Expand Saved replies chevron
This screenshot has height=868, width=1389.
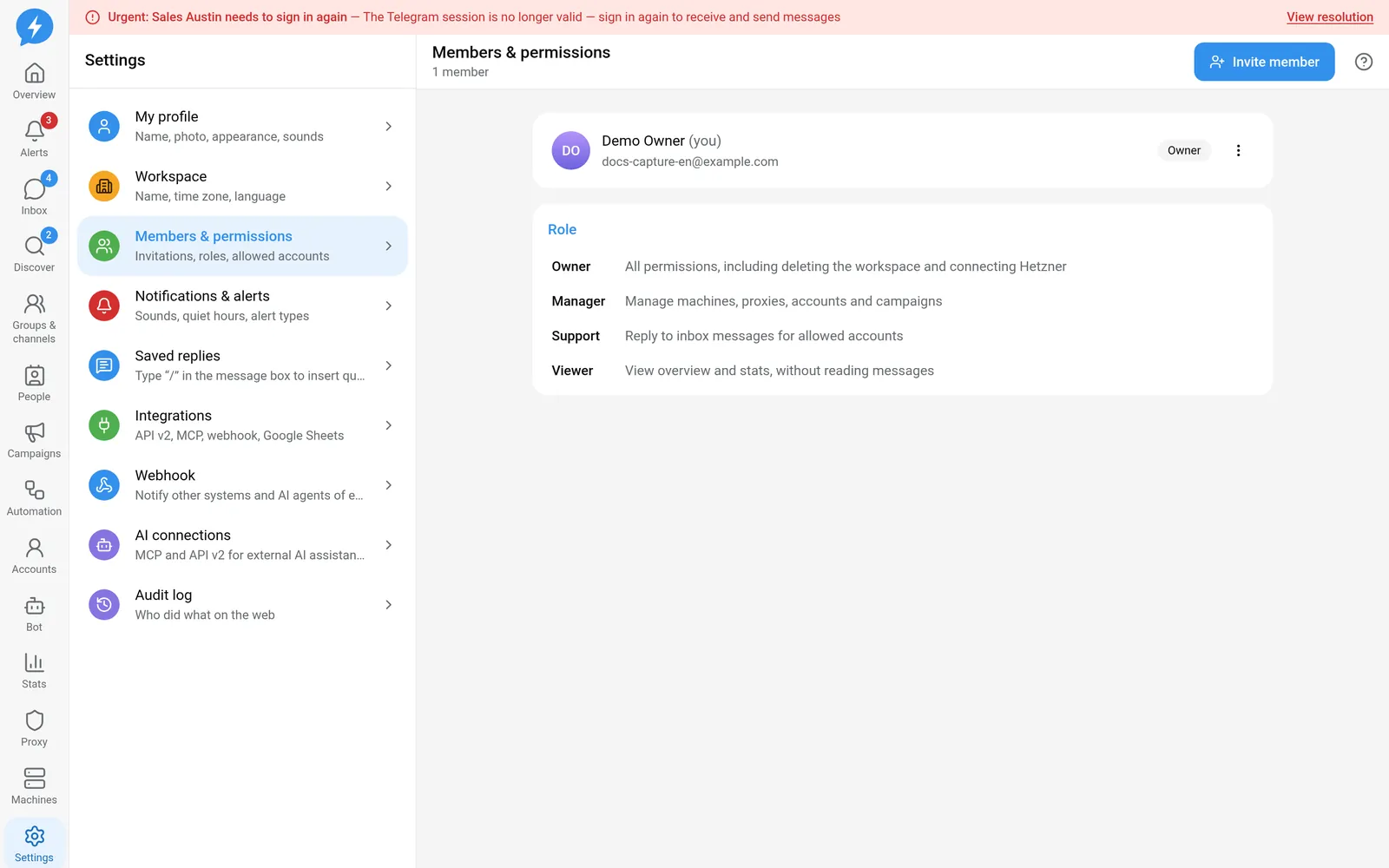pos(388,366)
